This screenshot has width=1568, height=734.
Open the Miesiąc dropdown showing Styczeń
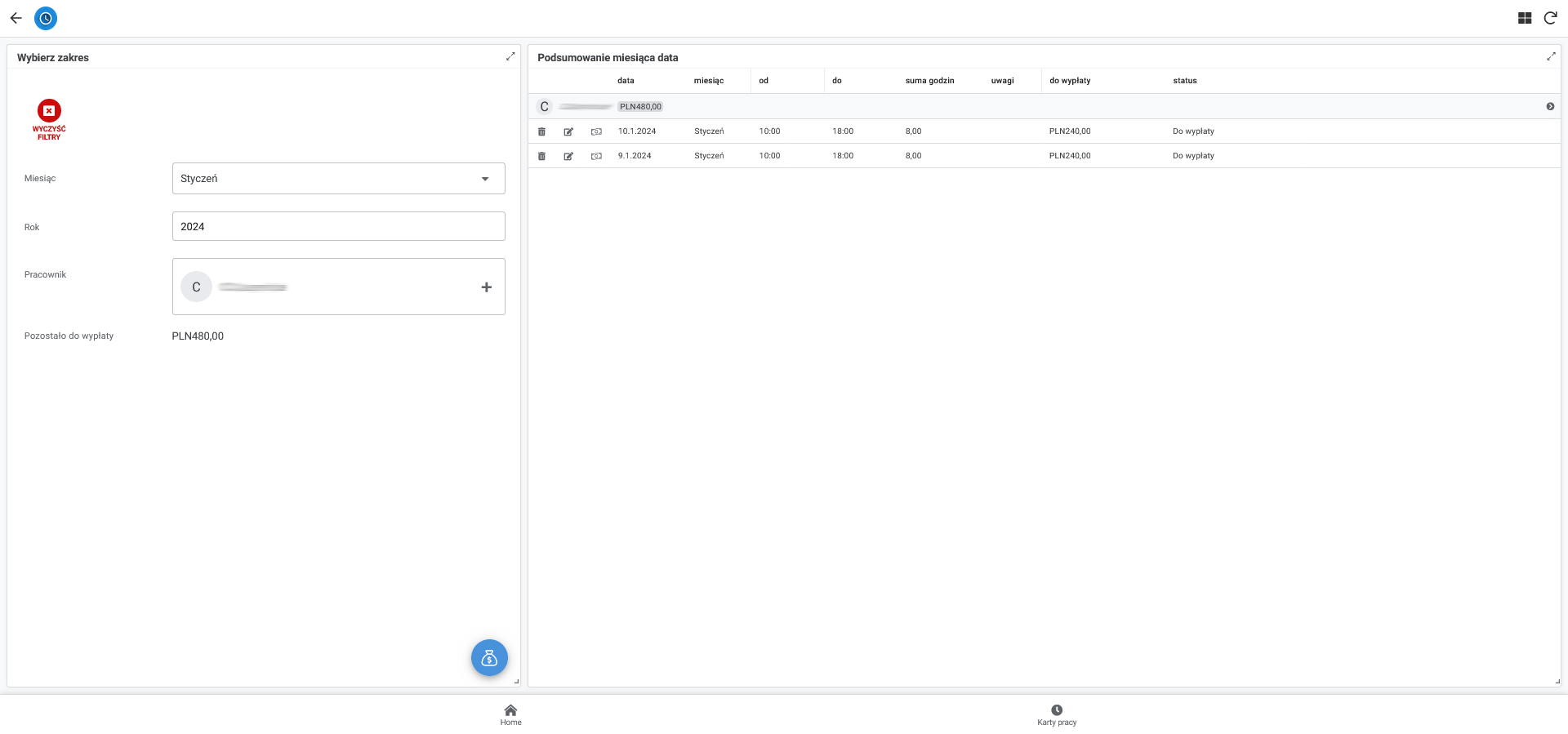[x=338, y=179]
